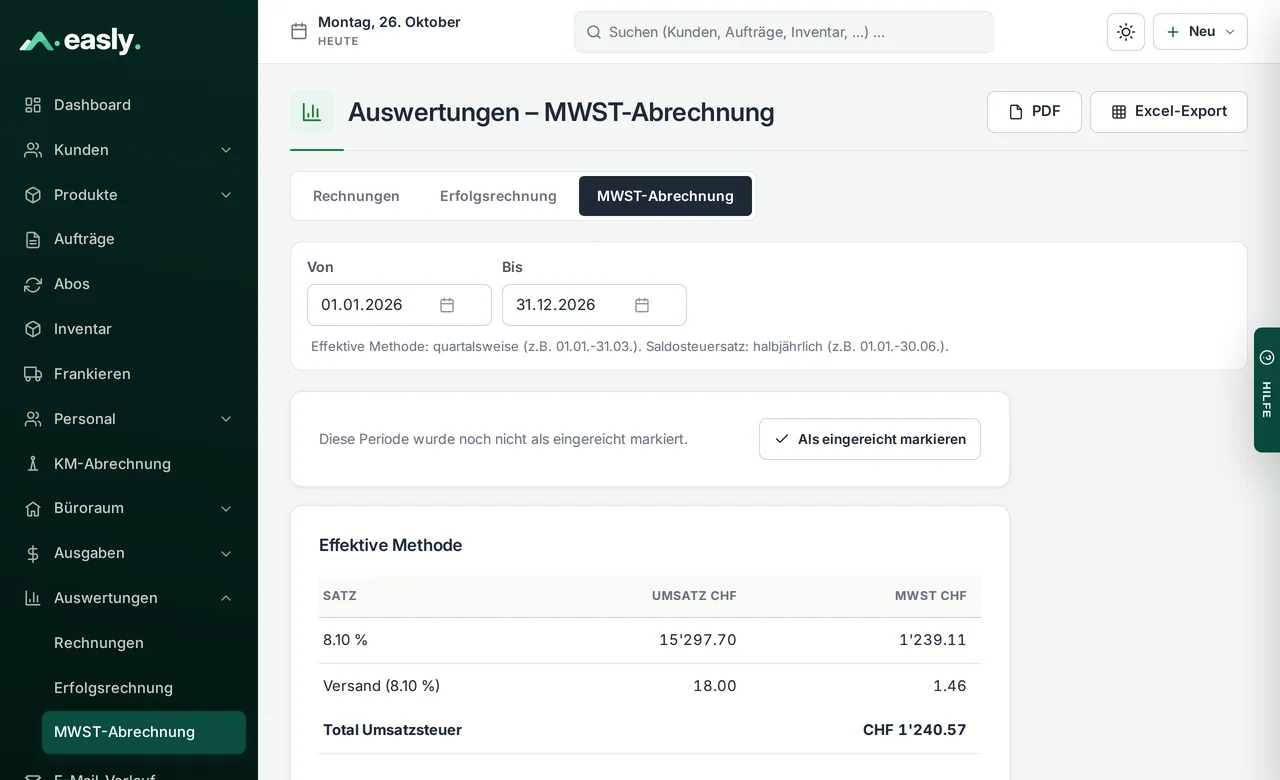Image resolution: width=1280 pixels, height=780 pixels.
Task: Collapse the Auswertungen submenu chevron
Action: coord(226,598)
